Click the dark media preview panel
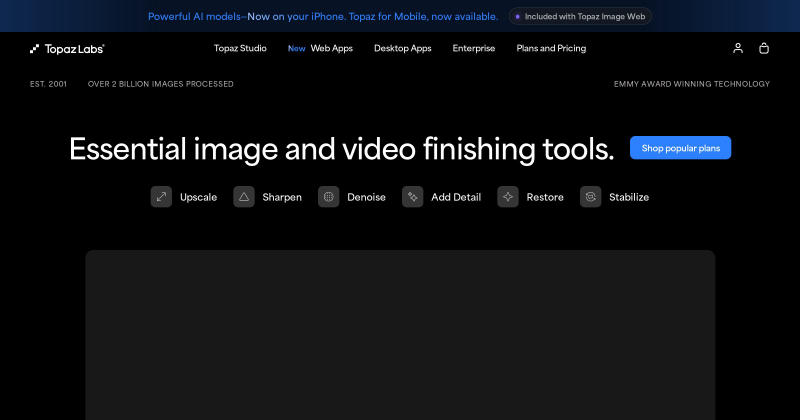Image resolution: width=800 pixels, height=420 pixels. tap(400, 335)
